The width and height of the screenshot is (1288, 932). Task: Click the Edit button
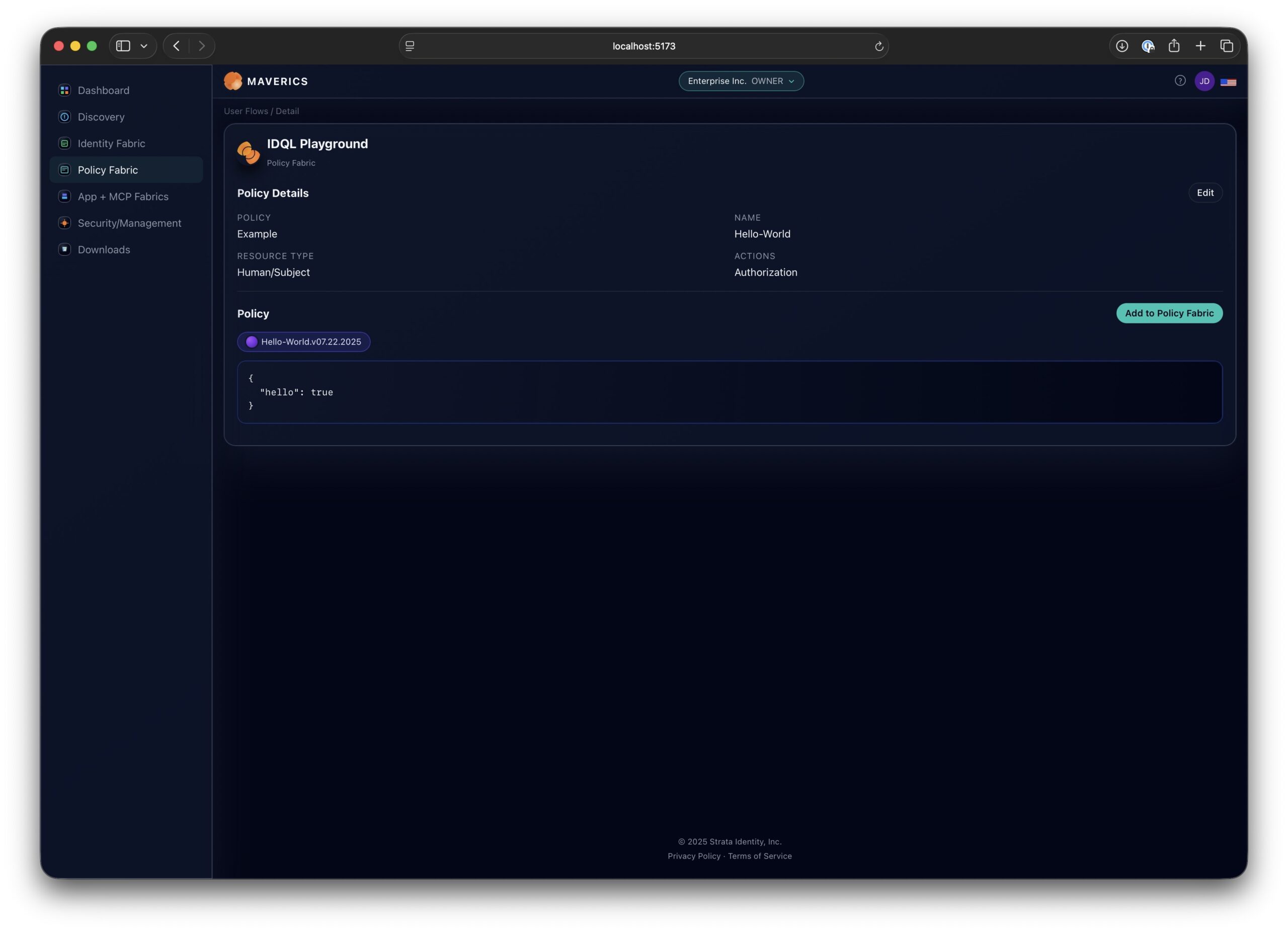1204,193
